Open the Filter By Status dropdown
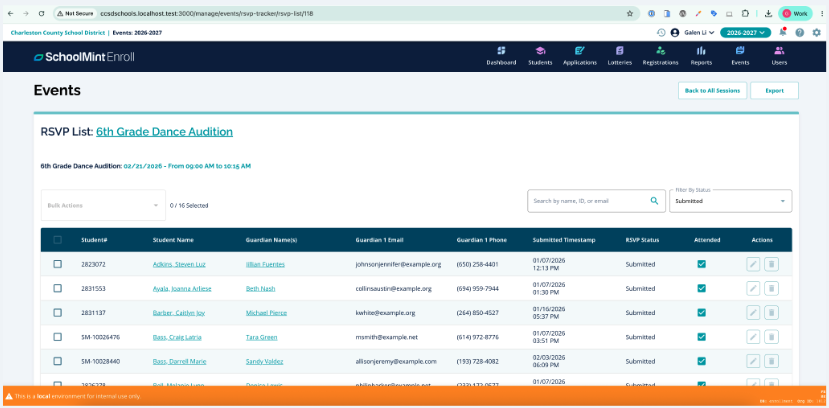Viewport: 829px width, 408px height. [x=730, y=201]
